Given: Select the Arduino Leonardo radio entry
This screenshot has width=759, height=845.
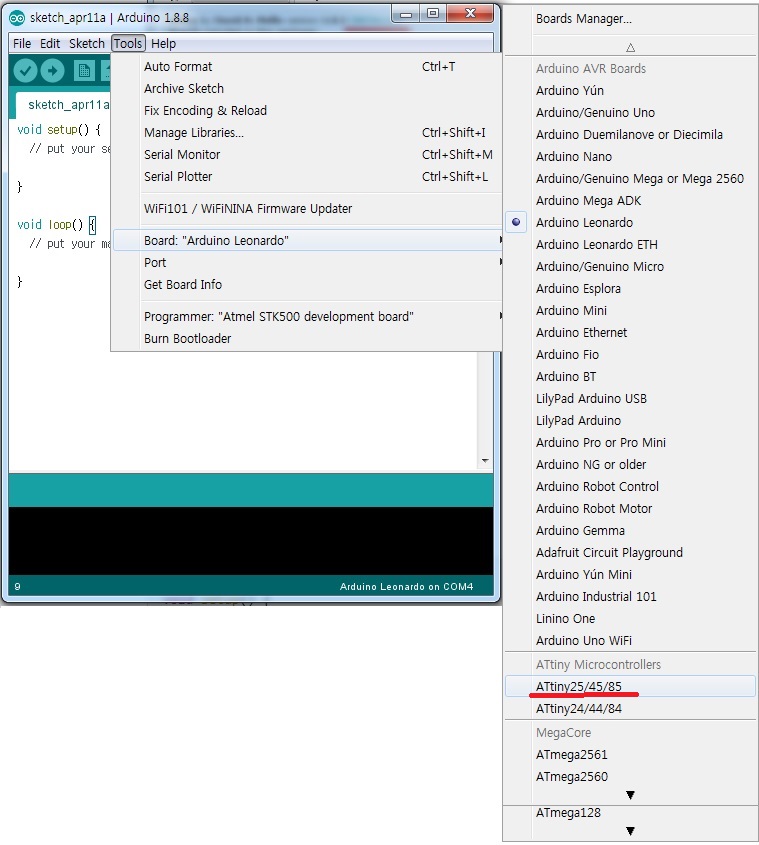Looking at the screenshot, I should click(630, 223).
